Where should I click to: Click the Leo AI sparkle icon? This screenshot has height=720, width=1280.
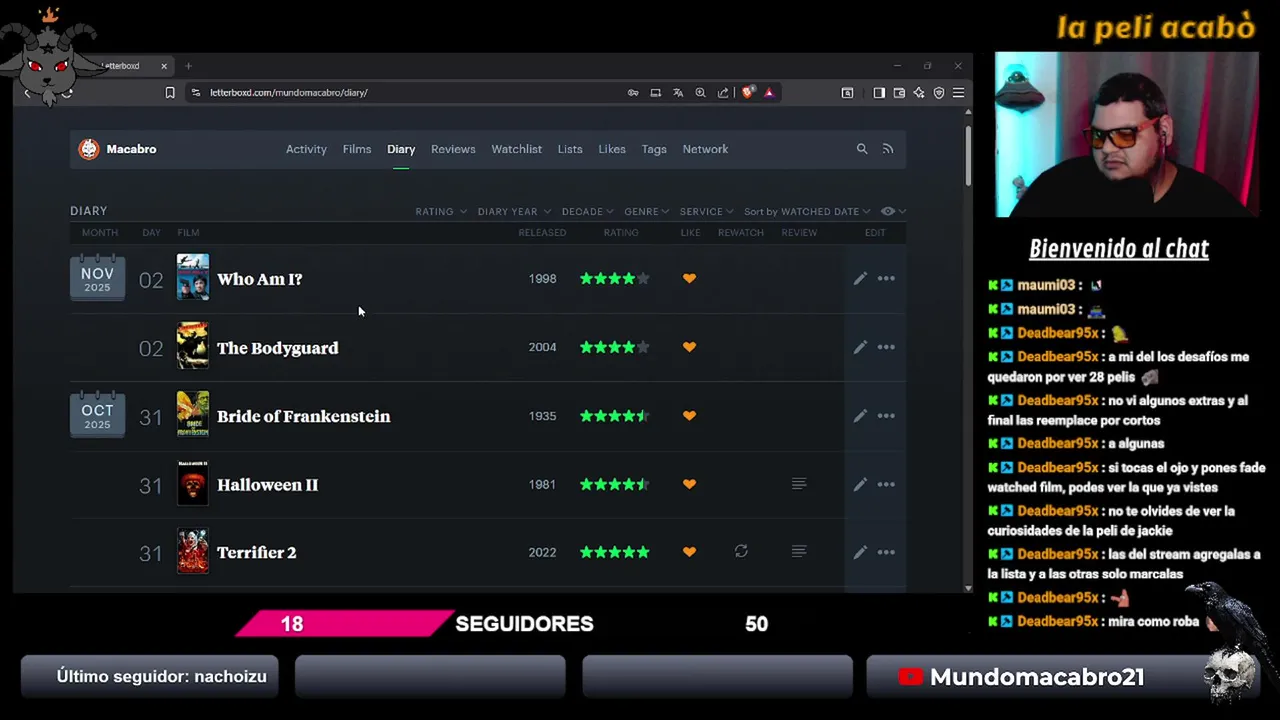point(919,92)
